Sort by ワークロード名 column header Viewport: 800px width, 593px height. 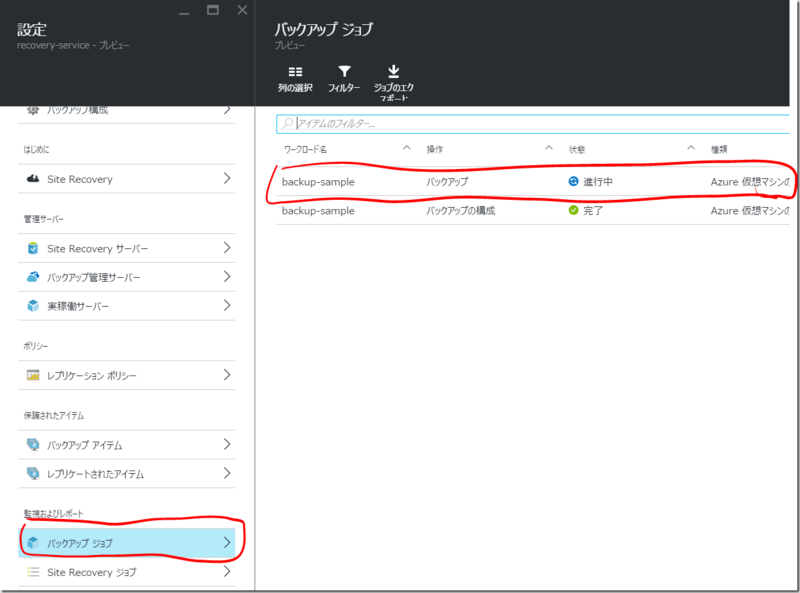[305, 149]
